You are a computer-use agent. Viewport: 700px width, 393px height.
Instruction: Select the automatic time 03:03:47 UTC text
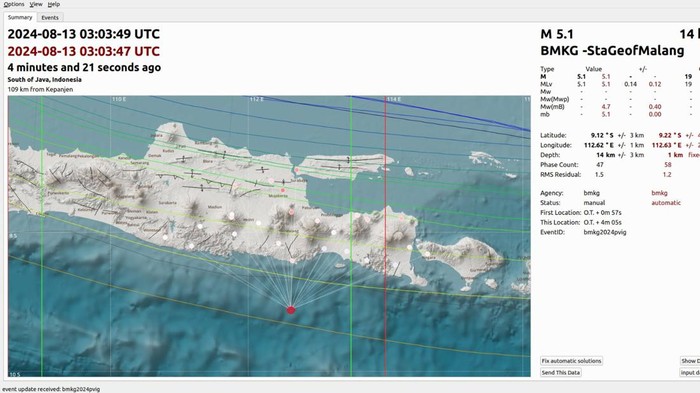83,51
